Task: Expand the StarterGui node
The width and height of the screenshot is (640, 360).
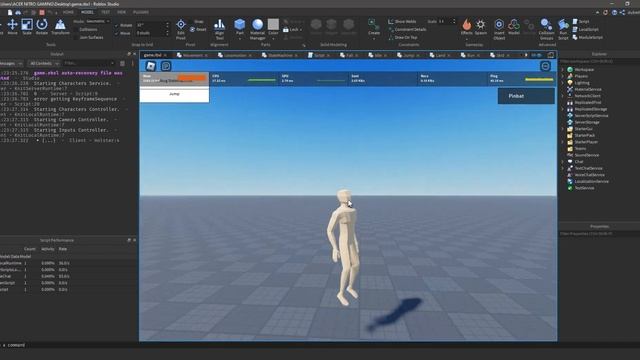Action: pos(563,129)
